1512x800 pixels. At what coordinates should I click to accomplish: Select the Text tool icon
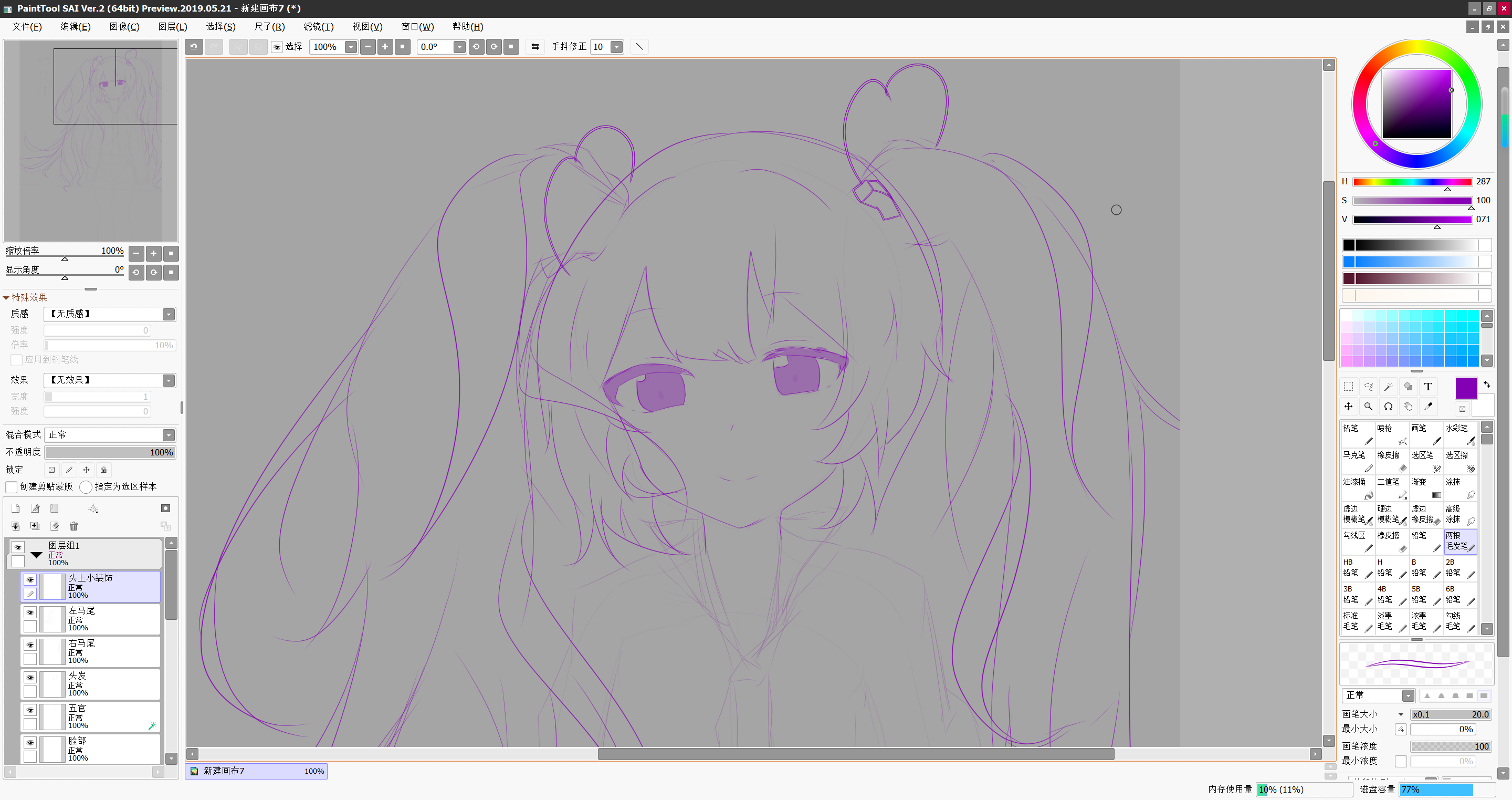(1427, 387)
